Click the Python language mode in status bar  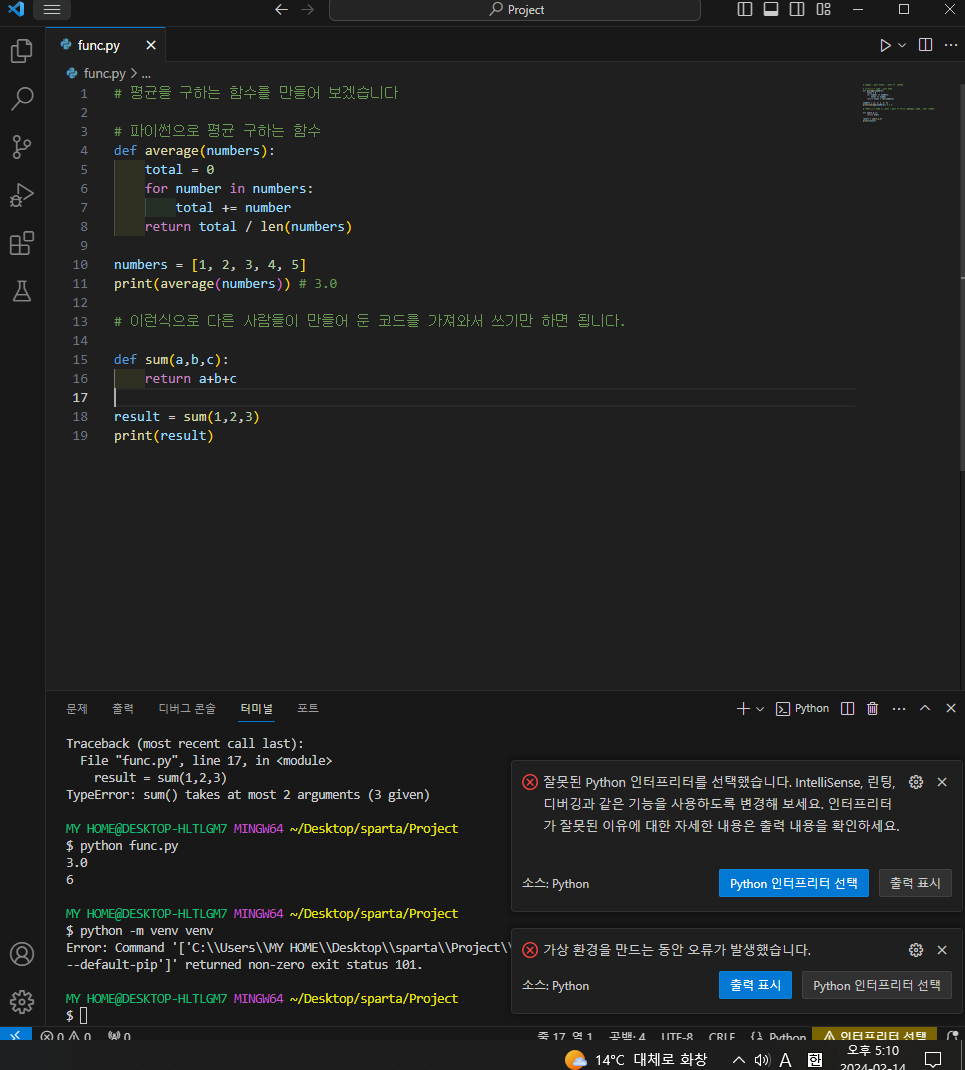tap(787, 1036)
